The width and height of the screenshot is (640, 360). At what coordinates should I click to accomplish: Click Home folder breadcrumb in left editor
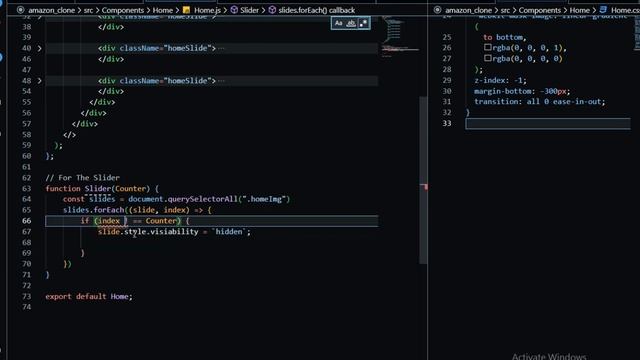[162, 10]
